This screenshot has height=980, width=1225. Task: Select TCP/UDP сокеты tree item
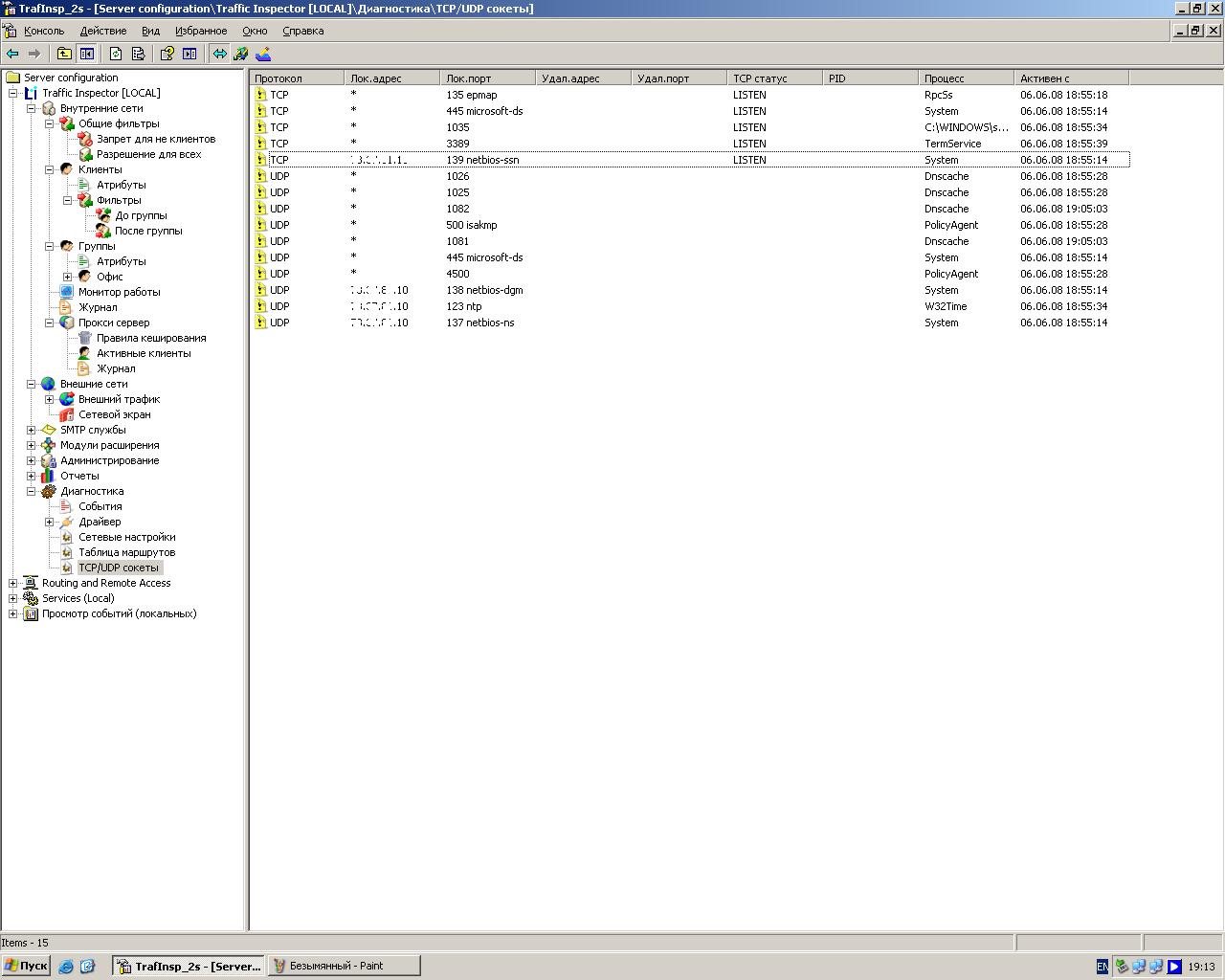(119, 568)
